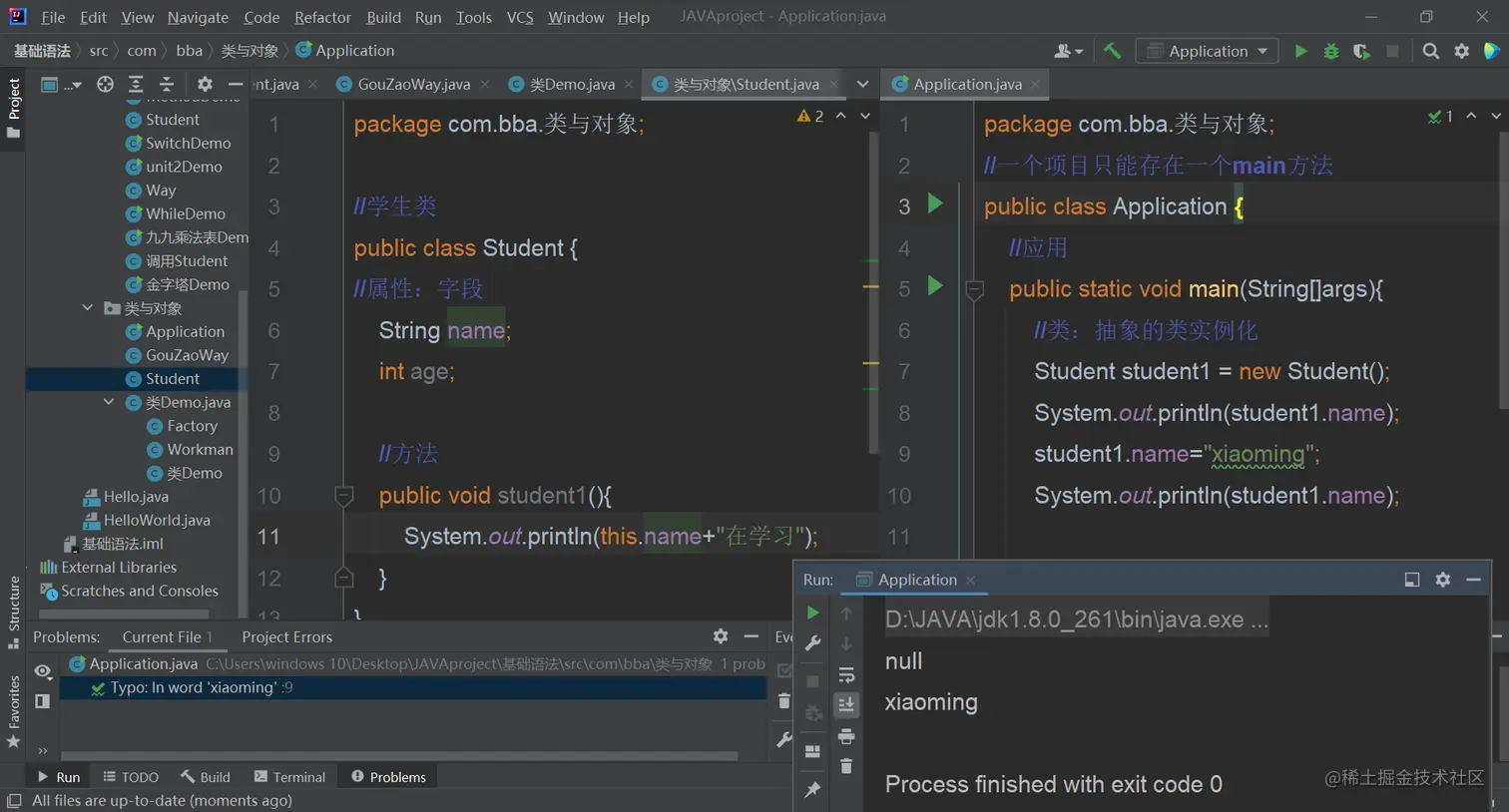Select Workman class in project tree
This screenshot has height=812, width=1509.
200,449
